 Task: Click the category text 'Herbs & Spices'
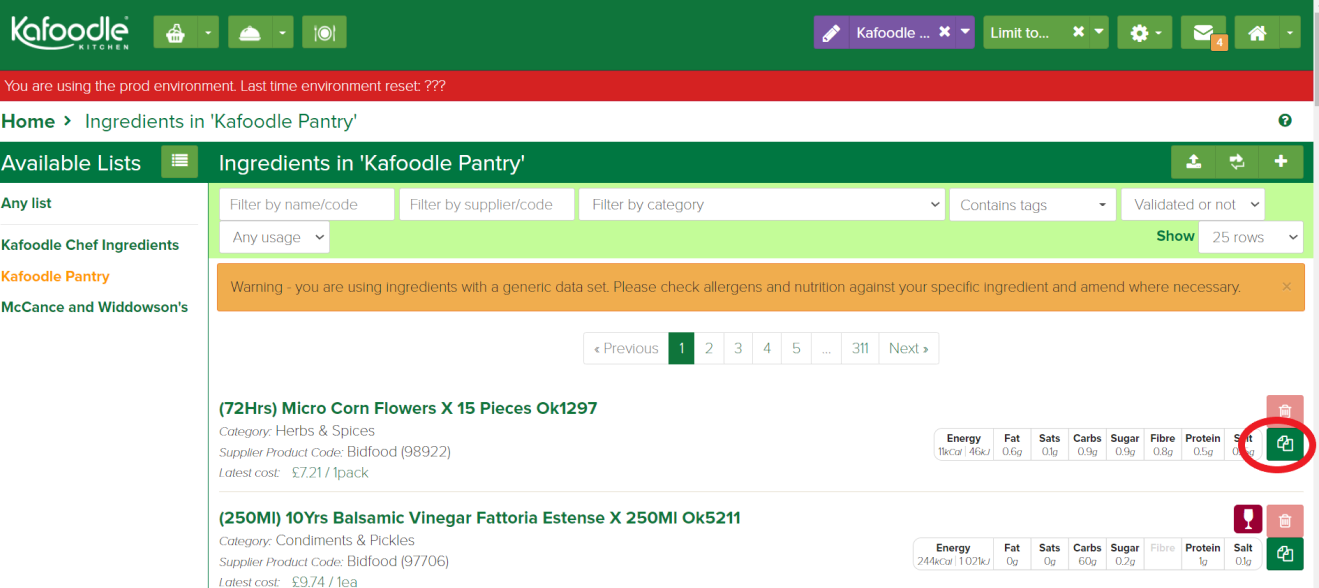pyautogui.click(x=325, y=431)
